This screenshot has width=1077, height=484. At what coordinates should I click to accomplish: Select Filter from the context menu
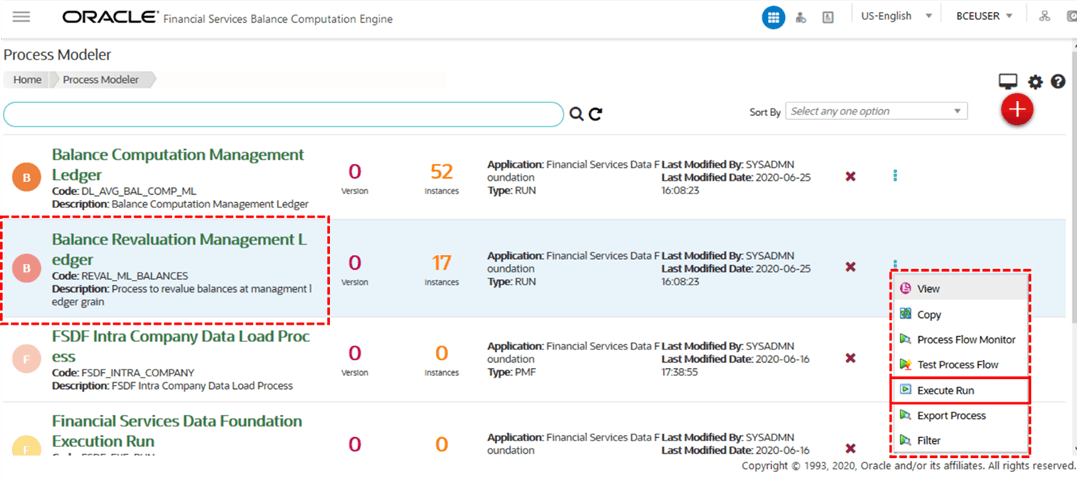(x=960, y=441)
